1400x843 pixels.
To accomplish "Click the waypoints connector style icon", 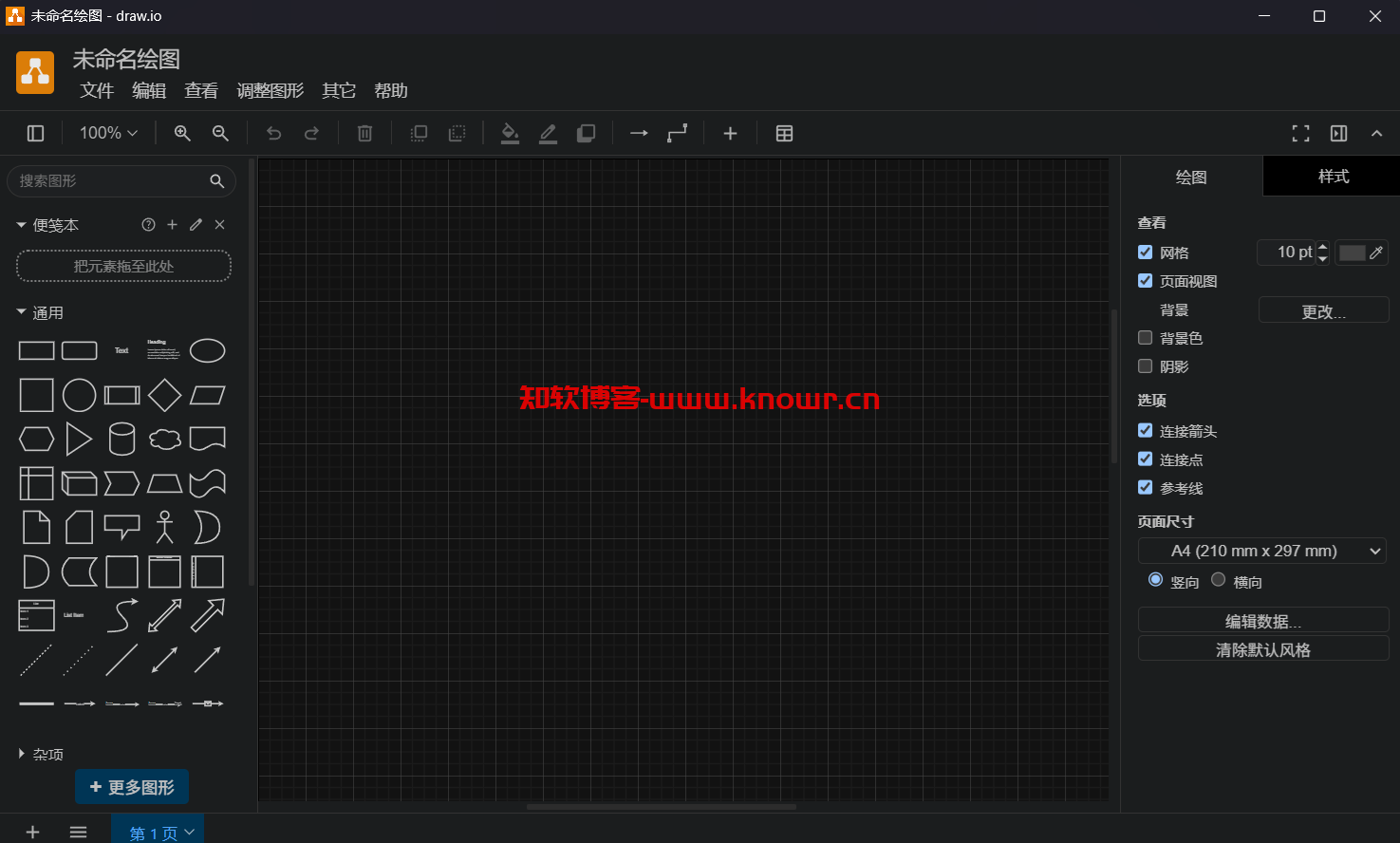I will pos(677,134).
